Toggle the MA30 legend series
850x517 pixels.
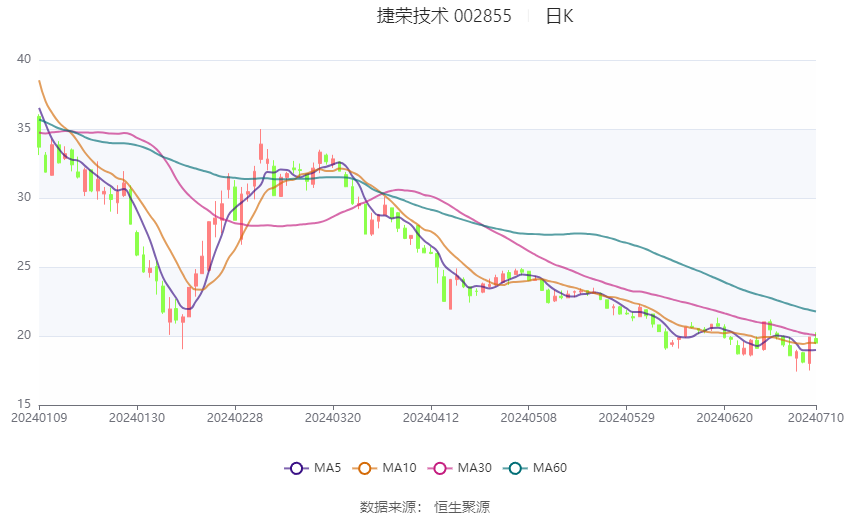coord(460,468)
